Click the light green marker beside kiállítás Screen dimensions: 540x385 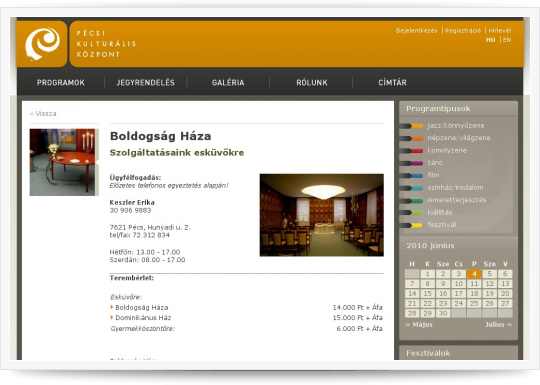coord(412,213)
